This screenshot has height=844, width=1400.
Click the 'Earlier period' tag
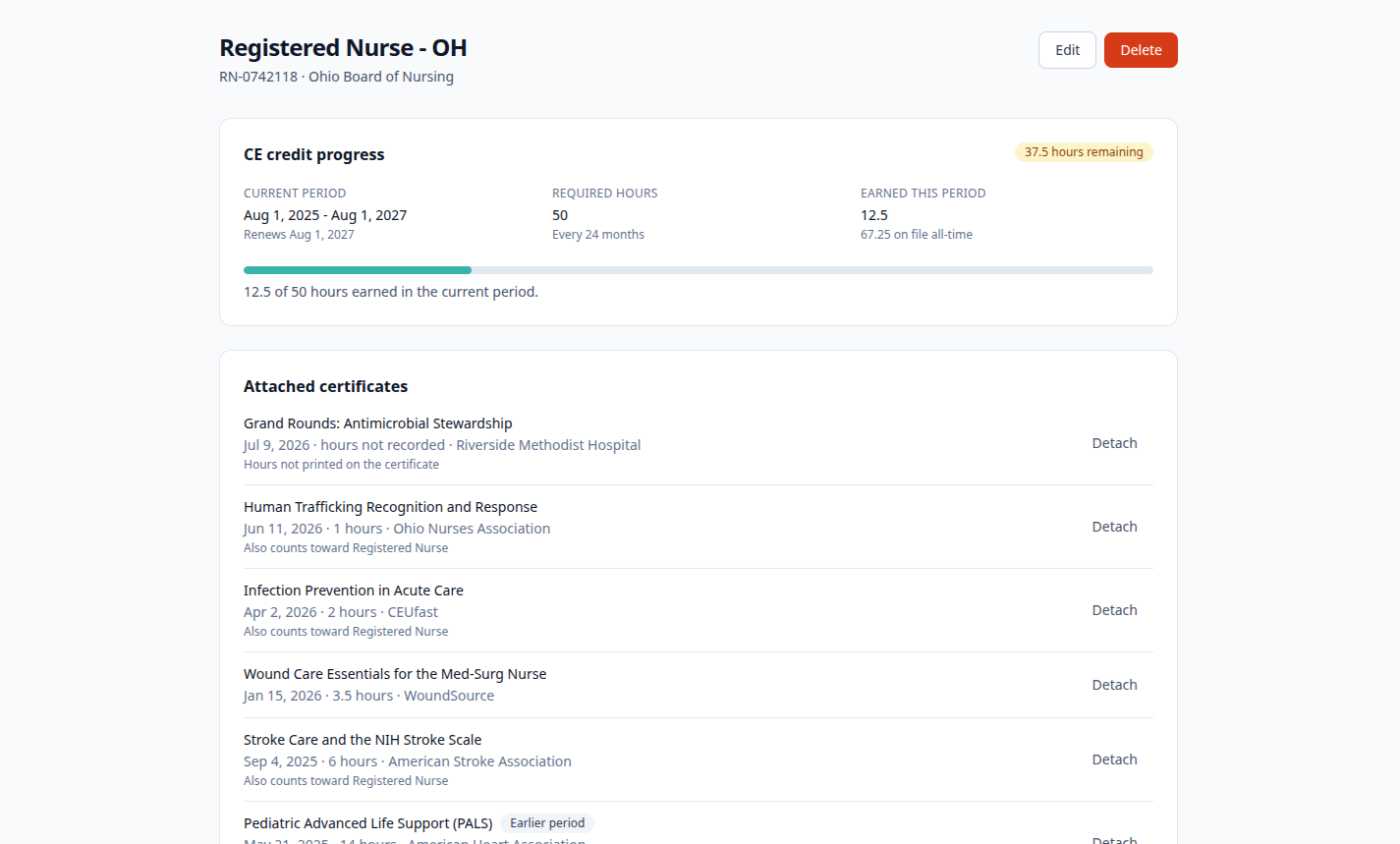[x=547, y=823]
